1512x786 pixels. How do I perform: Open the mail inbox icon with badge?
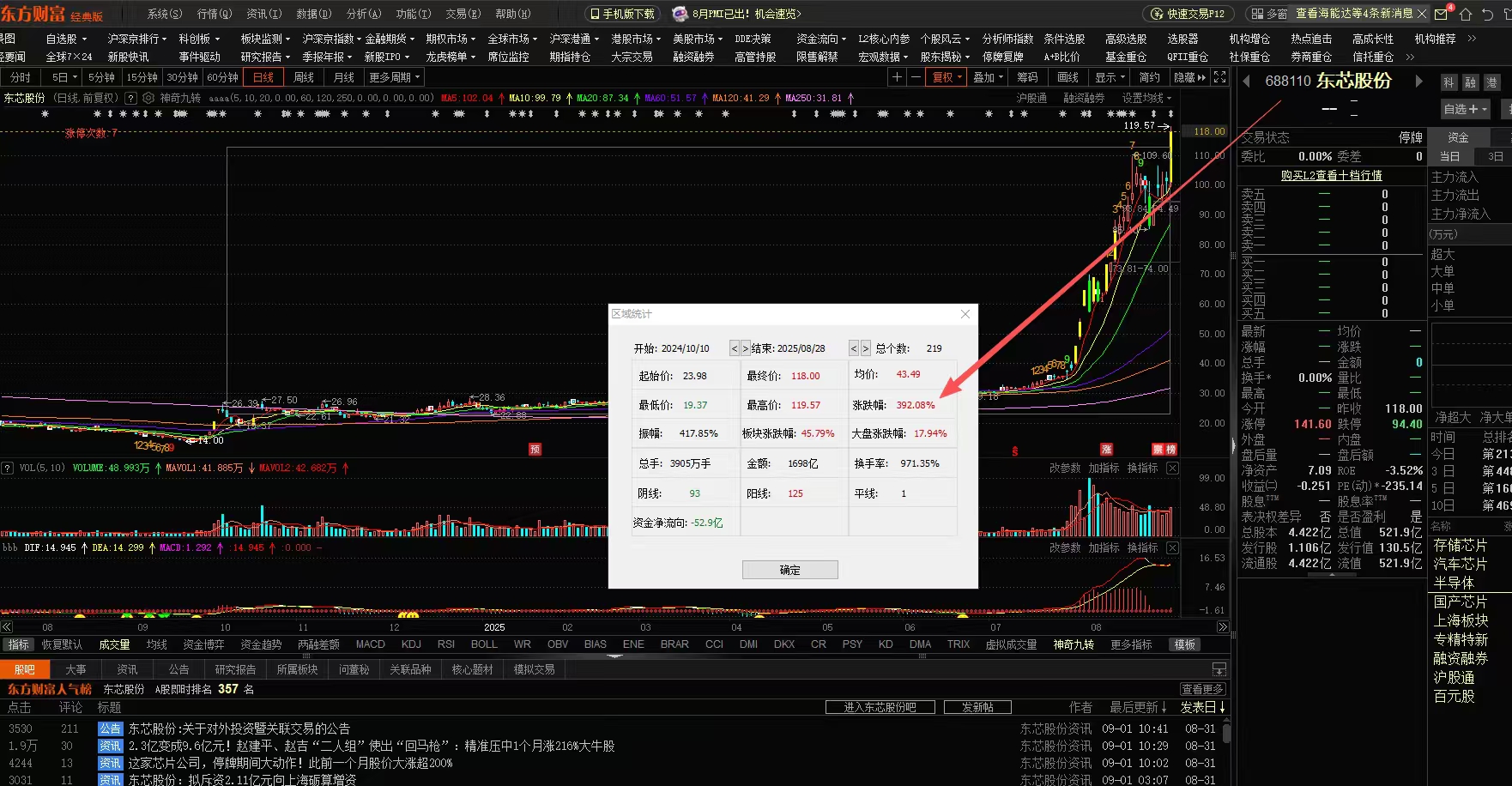pyautogui.click(x=1442, y=14)
